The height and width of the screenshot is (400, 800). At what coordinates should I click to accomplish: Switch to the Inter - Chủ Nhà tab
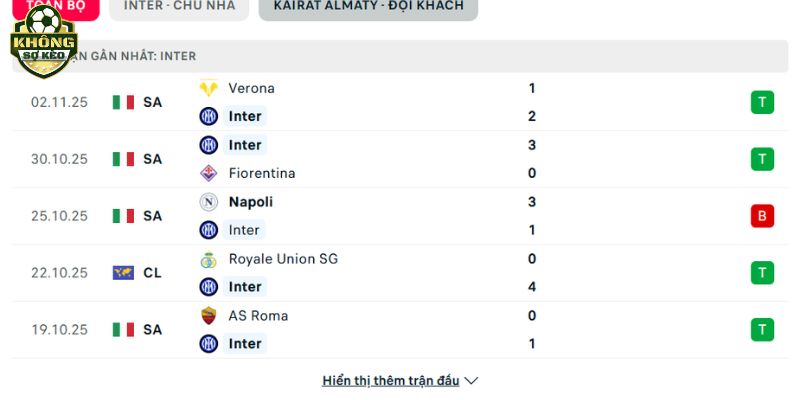[x=179, y=6]
